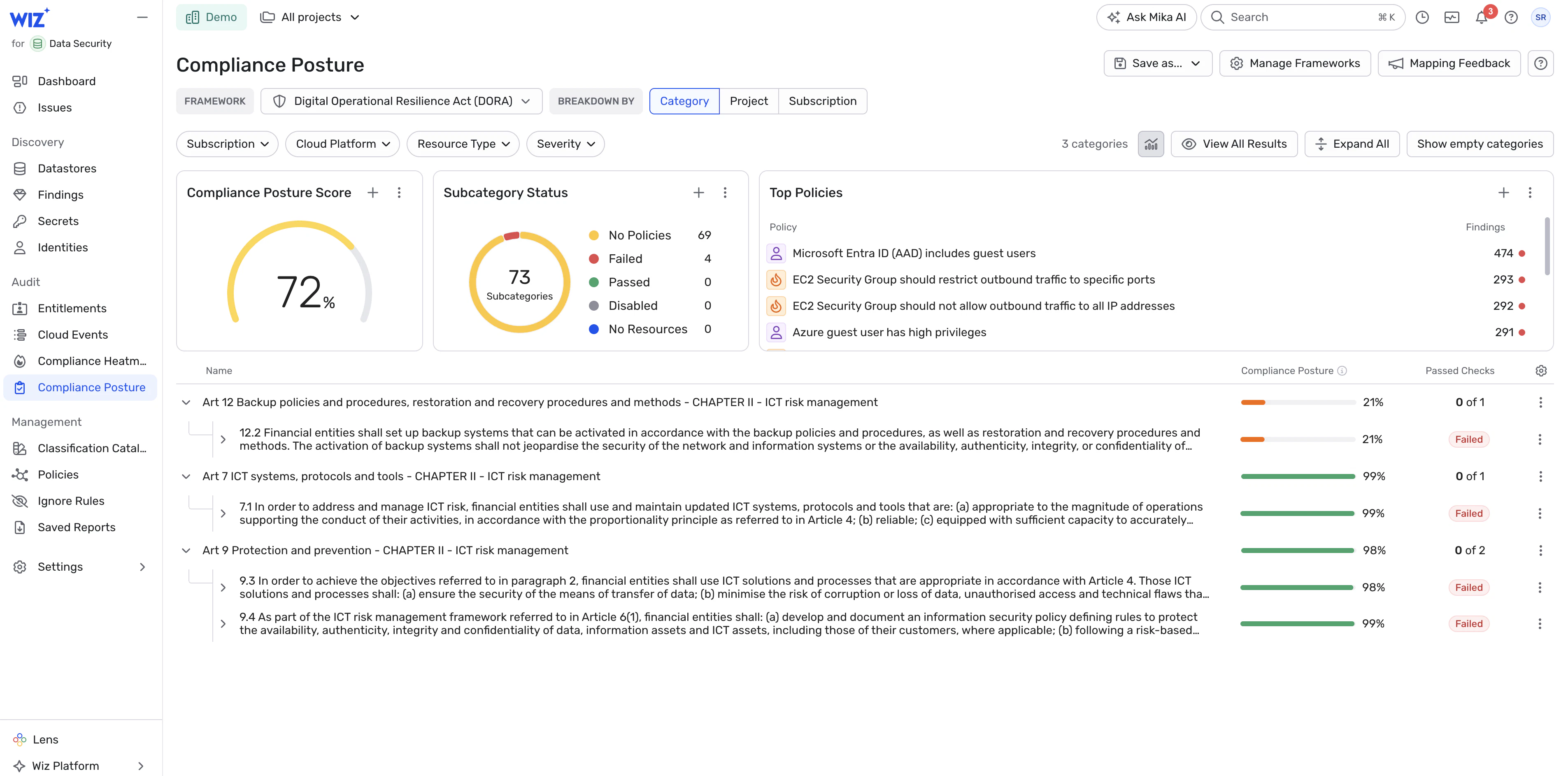The image size is (1568, 776).
Task: Click Expand All button
Action: 1351,144
